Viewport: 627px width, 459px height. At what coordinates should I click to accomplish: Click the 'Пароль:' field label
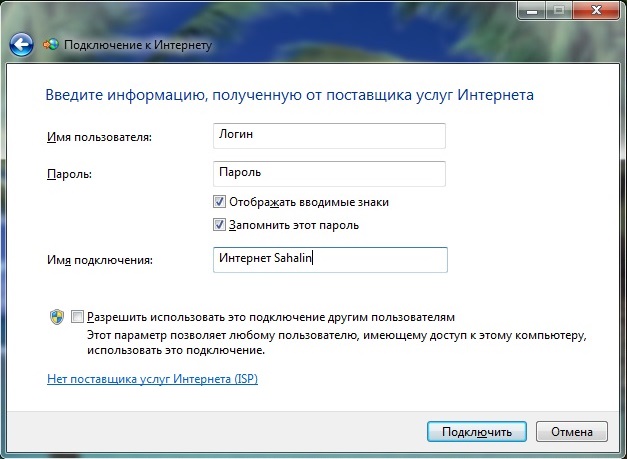(69, 174)
